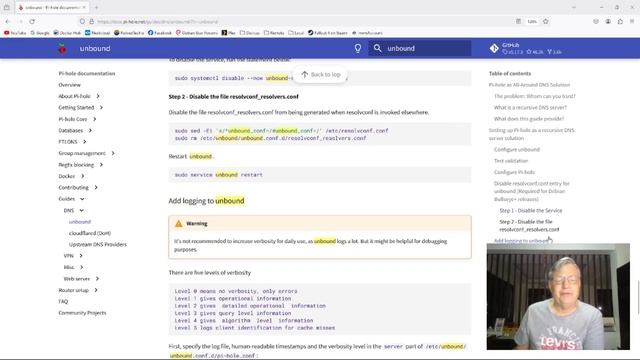
Task: Click the Warning admonition title
Action: [320, 223]
